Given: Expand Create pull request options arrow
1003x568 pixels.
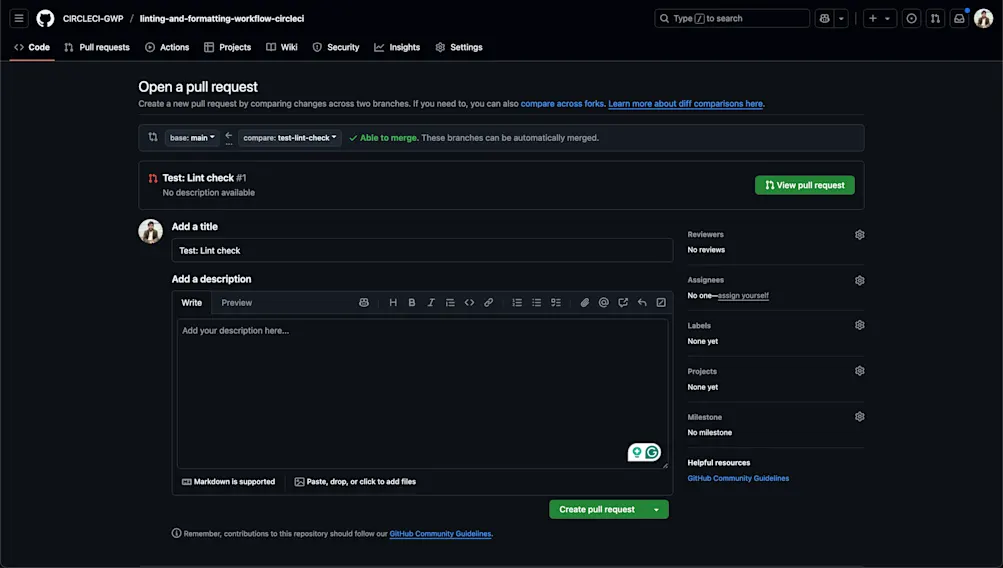Looking at the screenshot, I should pos(656,509).
